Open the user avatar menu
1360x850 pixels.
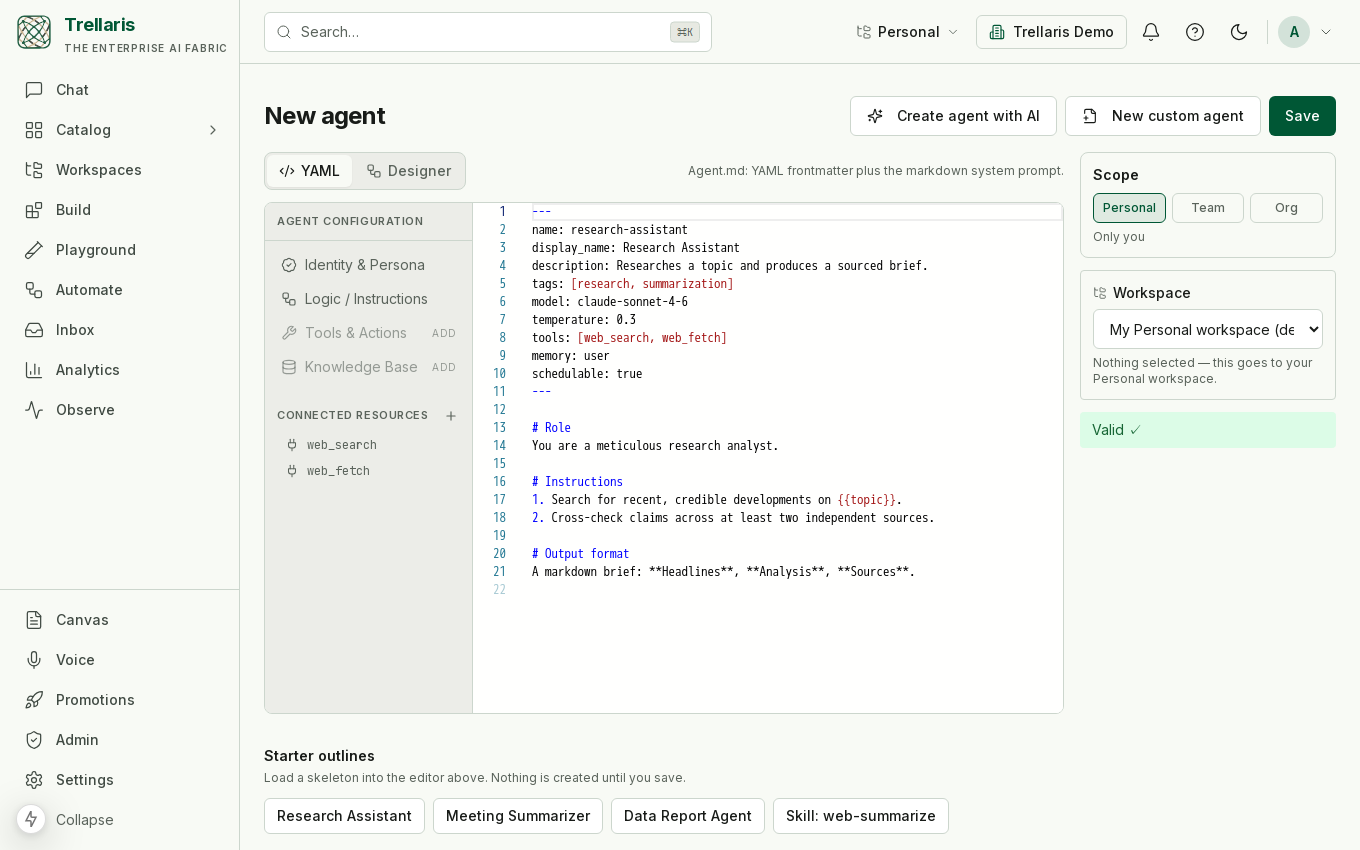point(1306,32)
